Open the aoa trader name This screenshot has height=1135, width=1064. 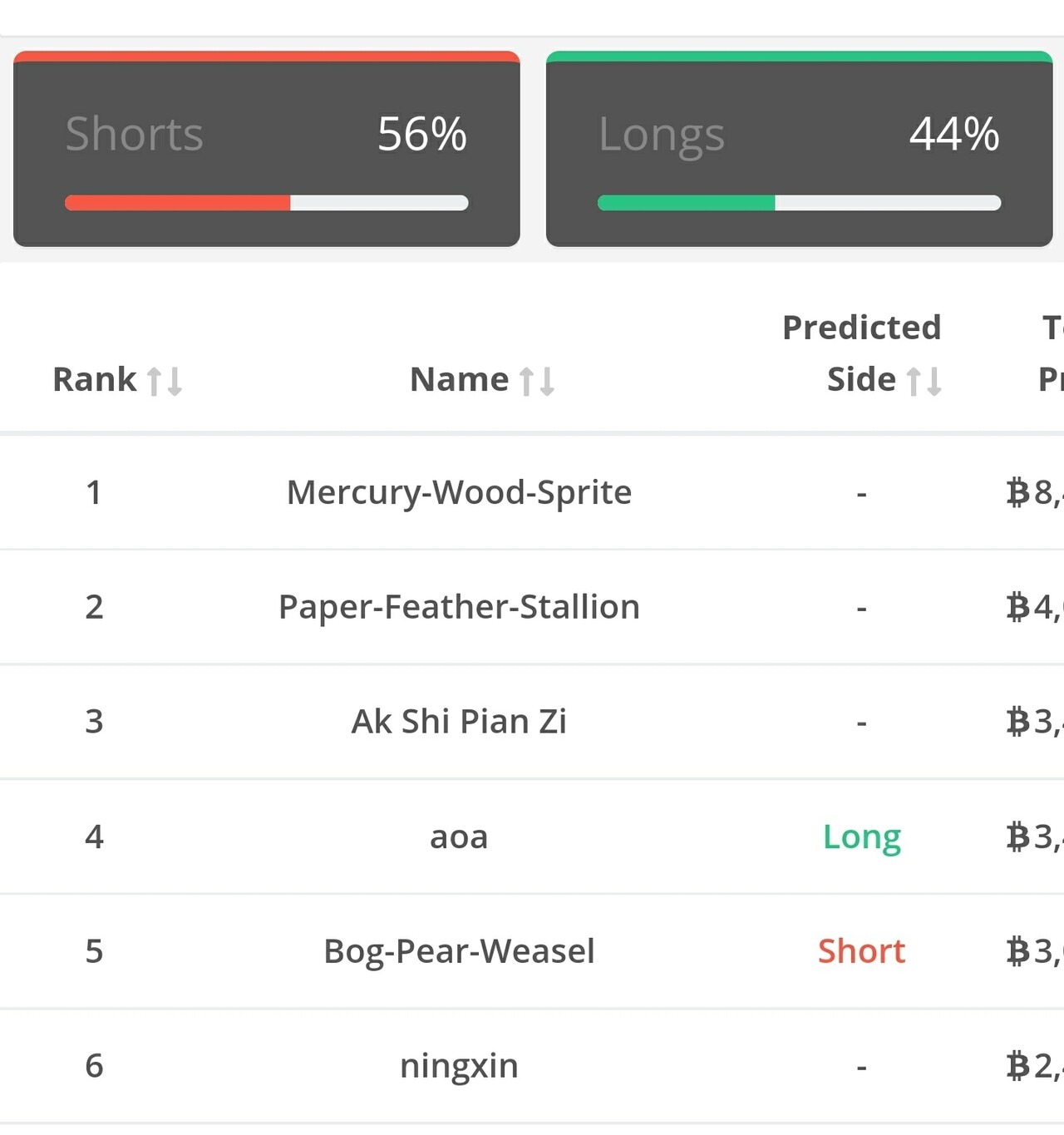click(459, 836)
